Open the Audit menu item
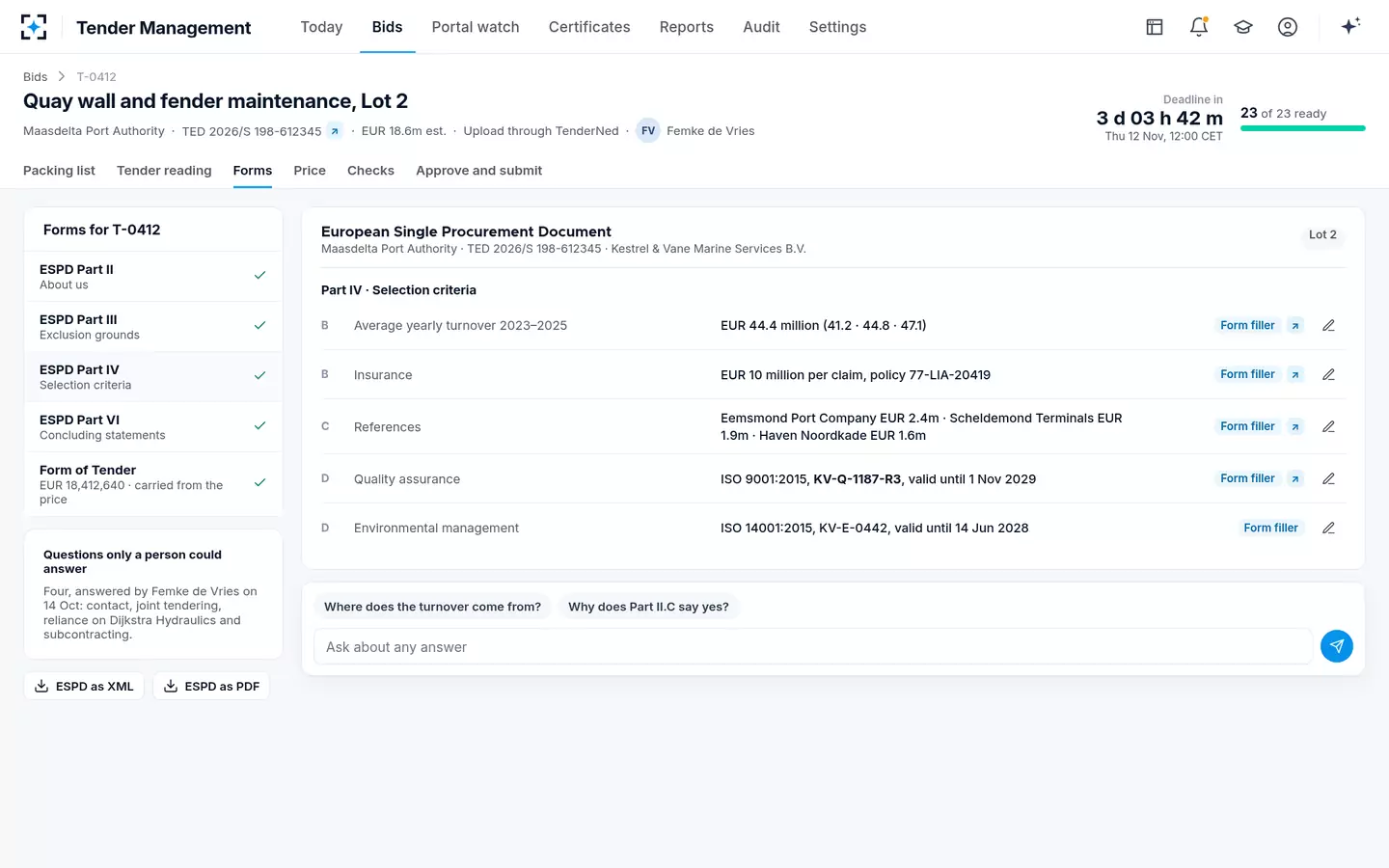 pyautogui.click(x=761, y=27)
